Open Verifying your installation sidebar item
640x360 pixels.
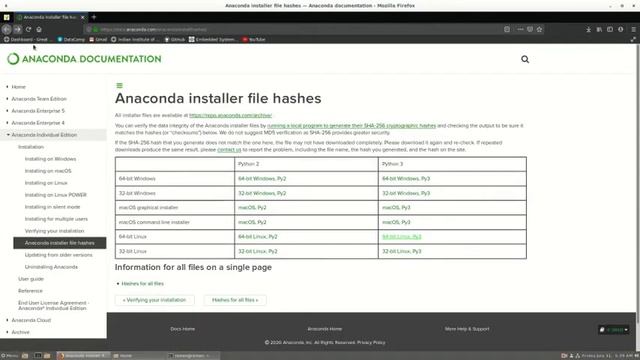coord(54,231)
